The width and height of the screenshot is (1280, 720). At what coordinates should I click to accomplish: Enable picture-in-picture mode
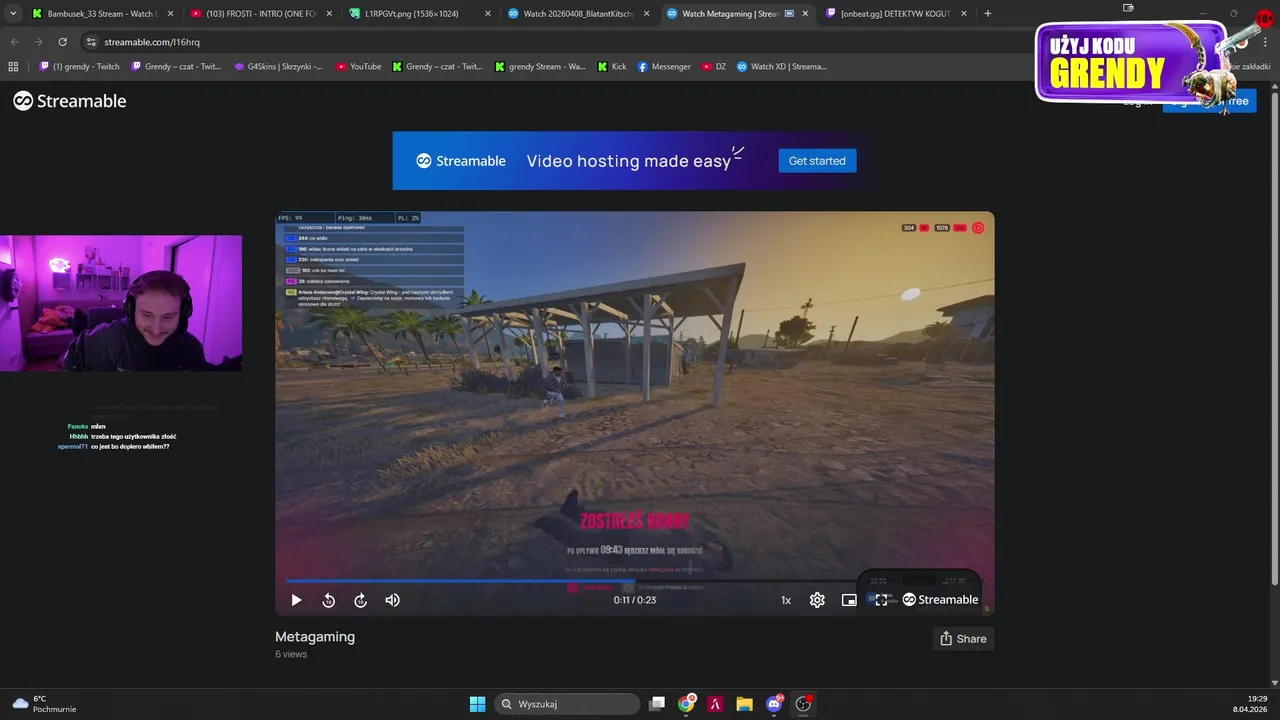[x=849, y=600]
